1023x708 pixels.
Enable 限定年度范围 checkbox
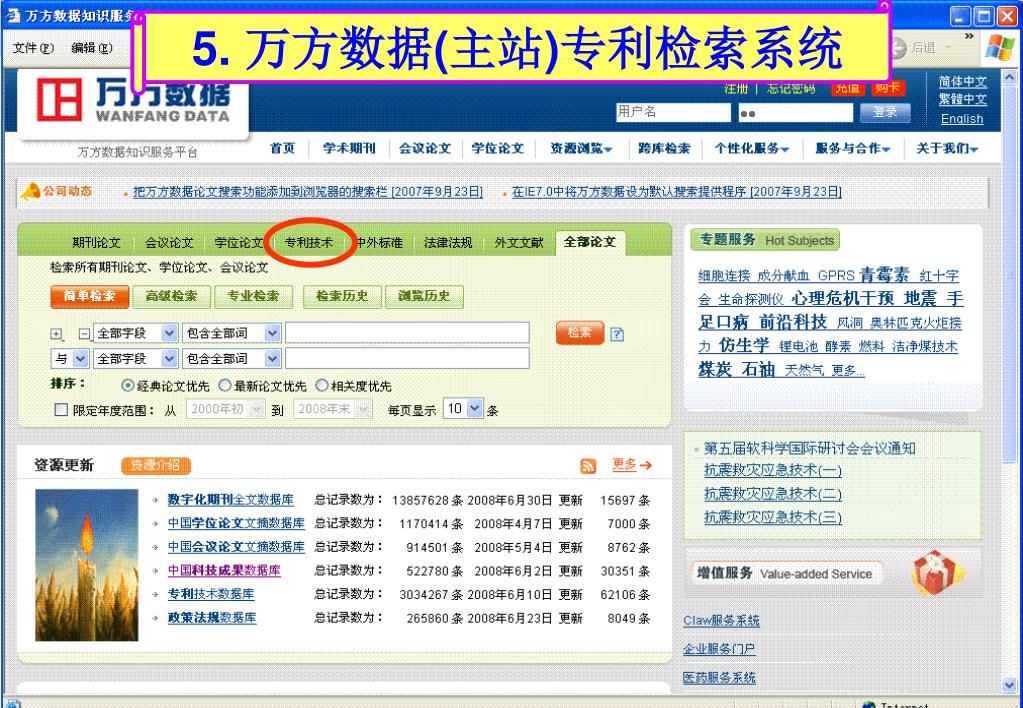point(61,410)
